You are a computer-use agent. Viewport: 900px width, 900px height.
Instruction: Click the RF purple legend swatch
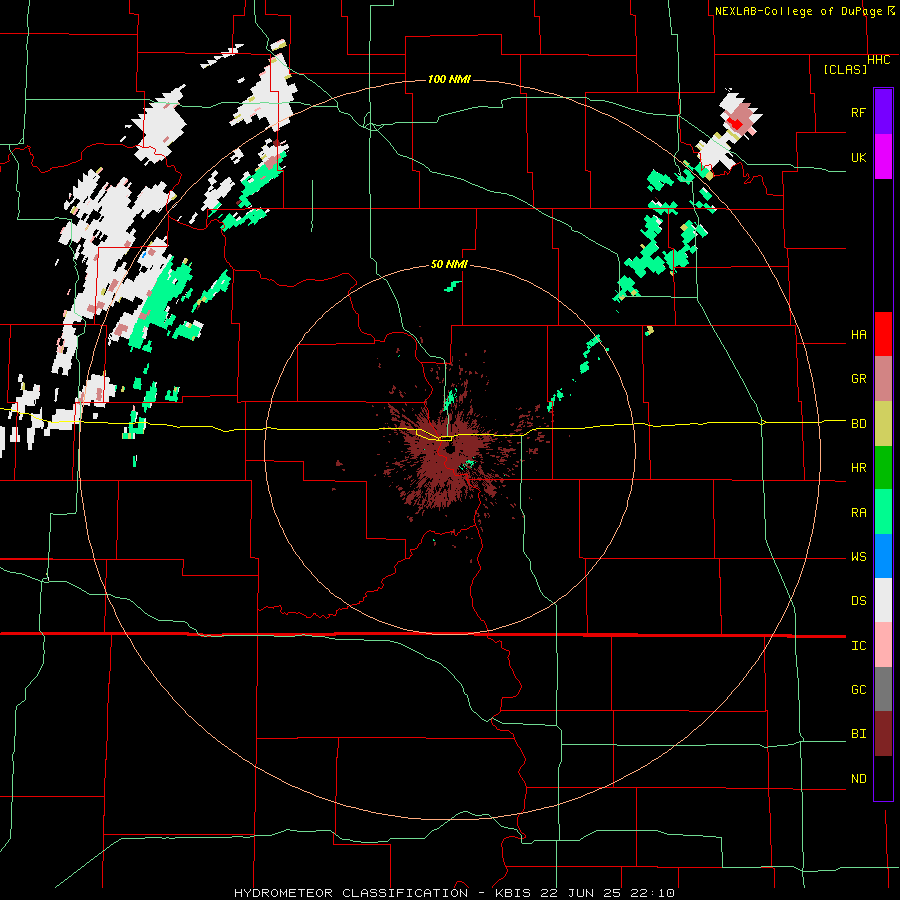click(883, 112)
